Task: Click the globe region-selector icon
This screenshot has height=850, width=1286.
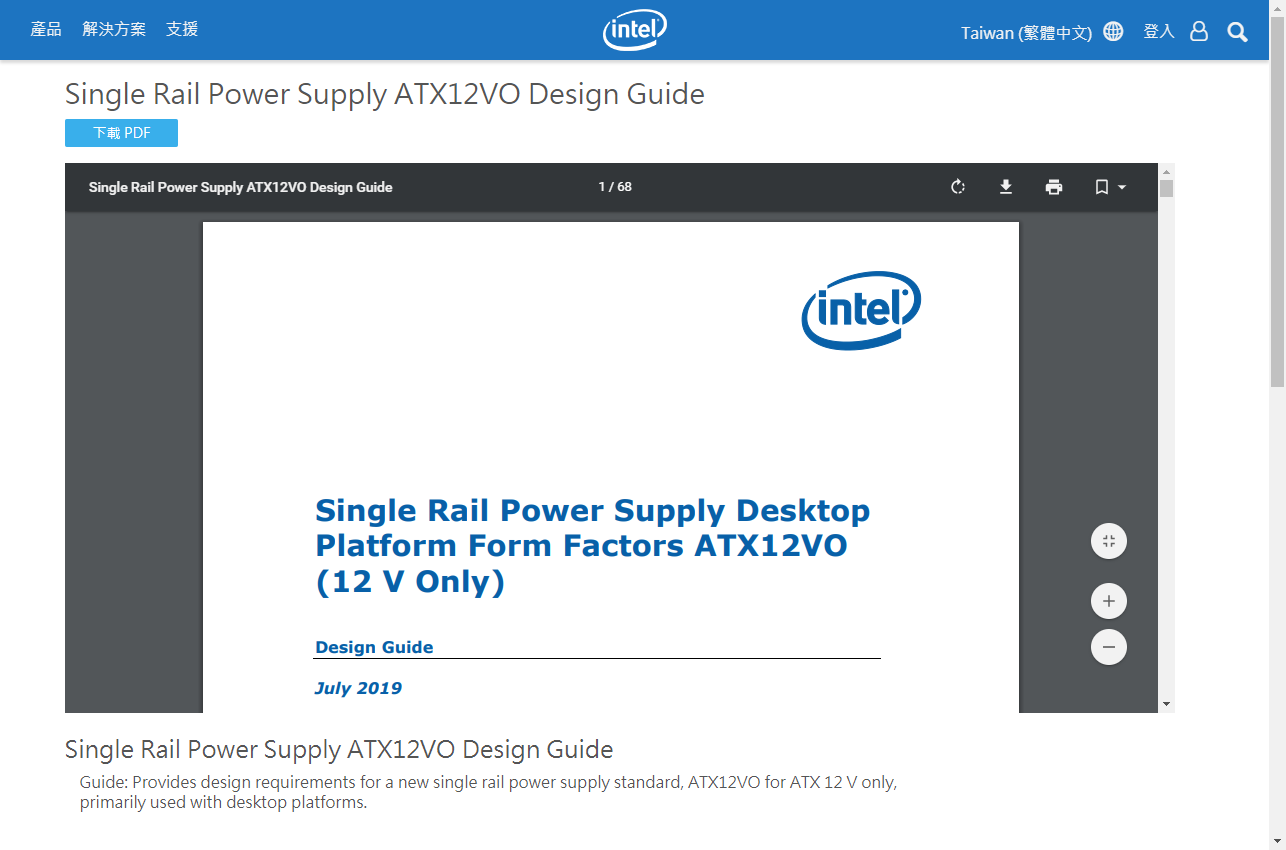Action: pyautogui.click(x=1113, y=31)
